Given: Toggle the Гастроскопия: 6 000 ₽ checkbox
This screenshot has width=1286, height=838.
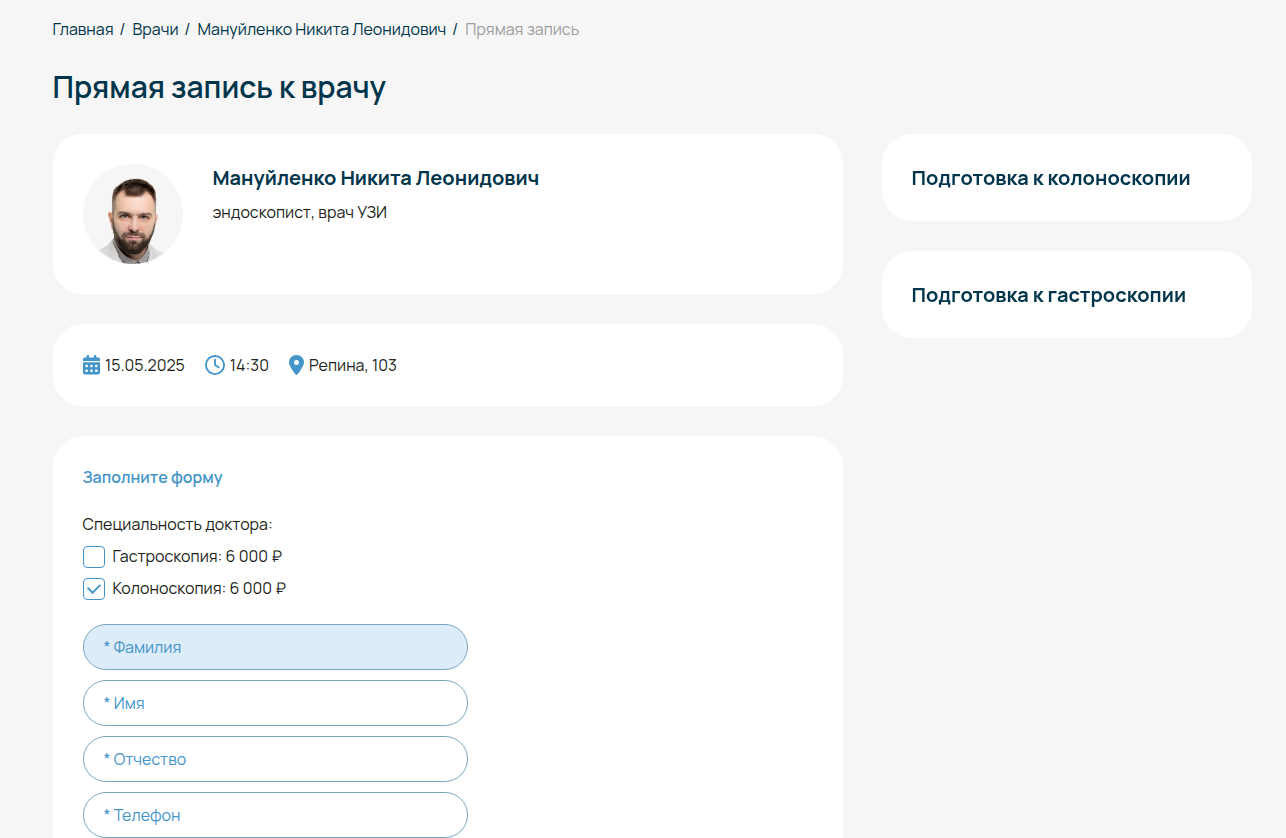Looking at the screenshot, I should pos(93,556).
